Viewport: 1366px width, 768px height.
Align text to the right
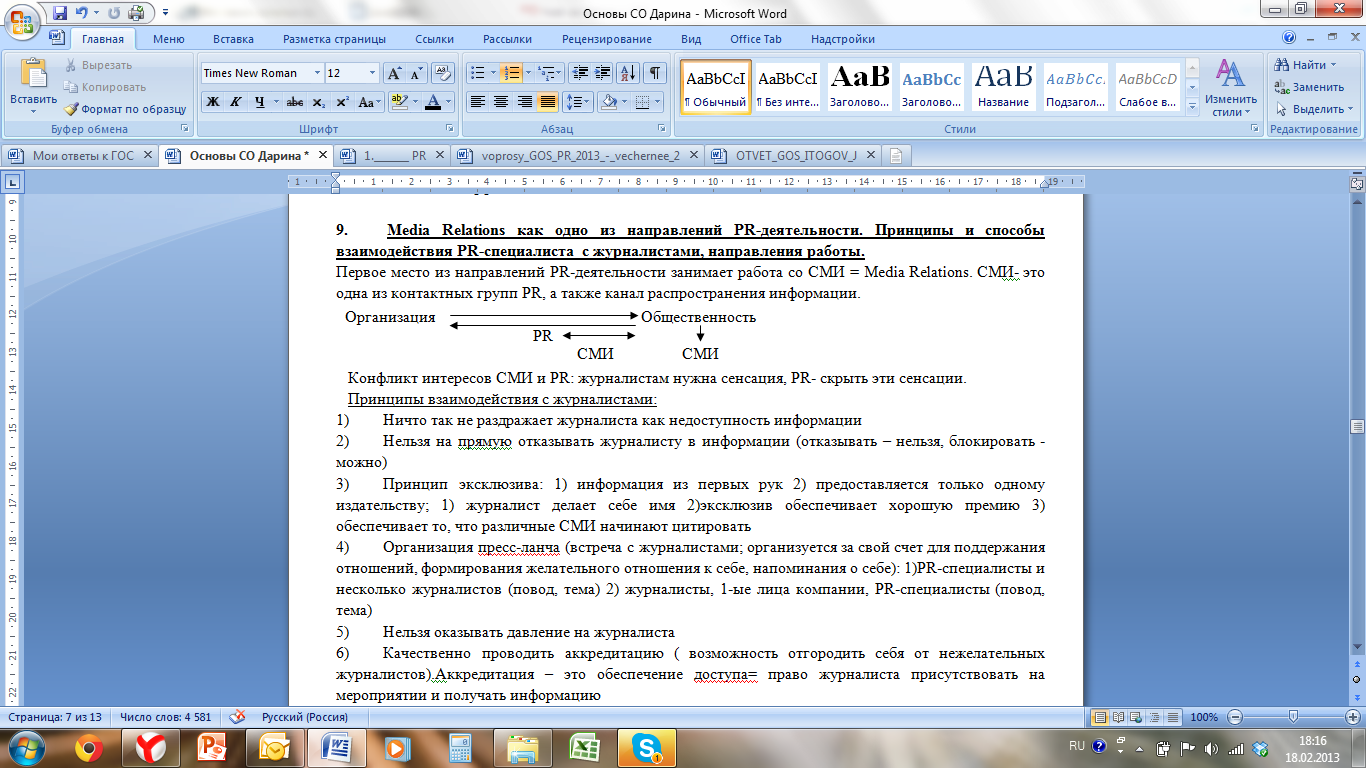(x=524, y=102)
